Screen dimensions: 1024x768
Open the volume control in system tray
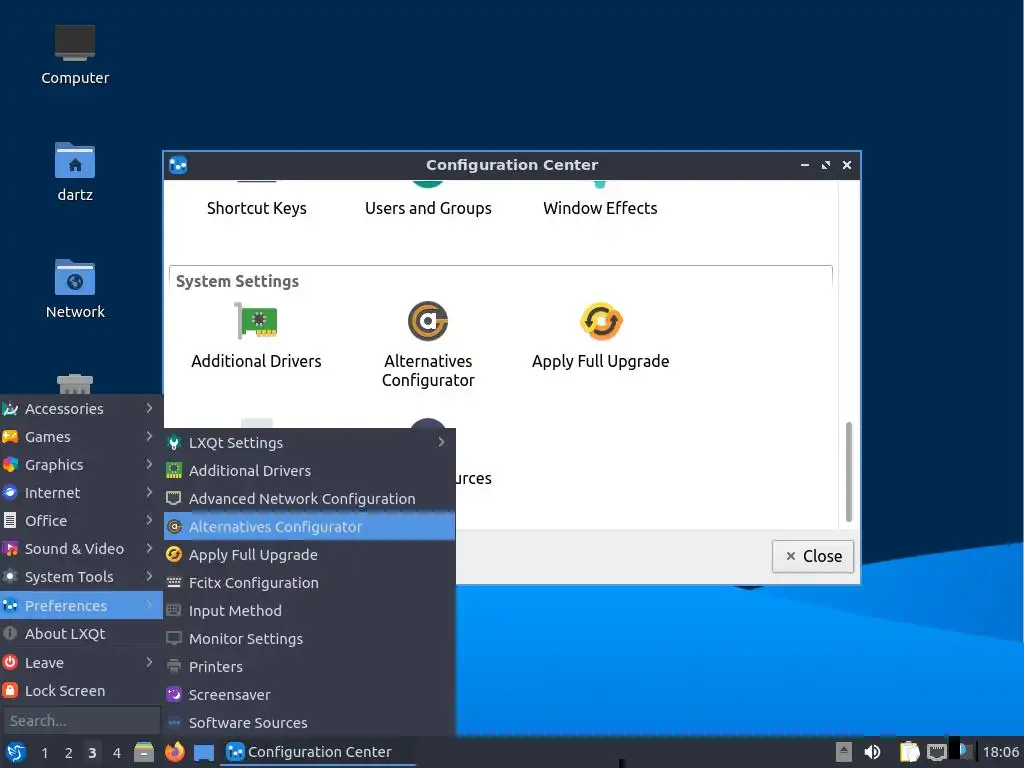pos(872,752)
